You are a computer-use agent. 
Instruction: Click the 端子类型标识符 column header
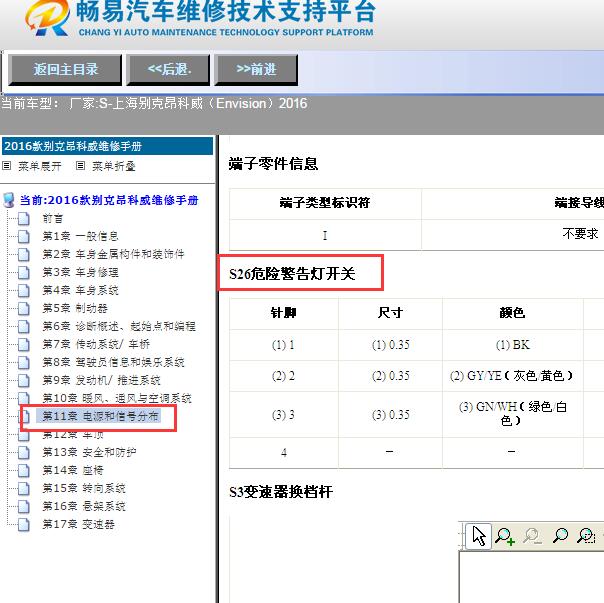tap(325, 203)
